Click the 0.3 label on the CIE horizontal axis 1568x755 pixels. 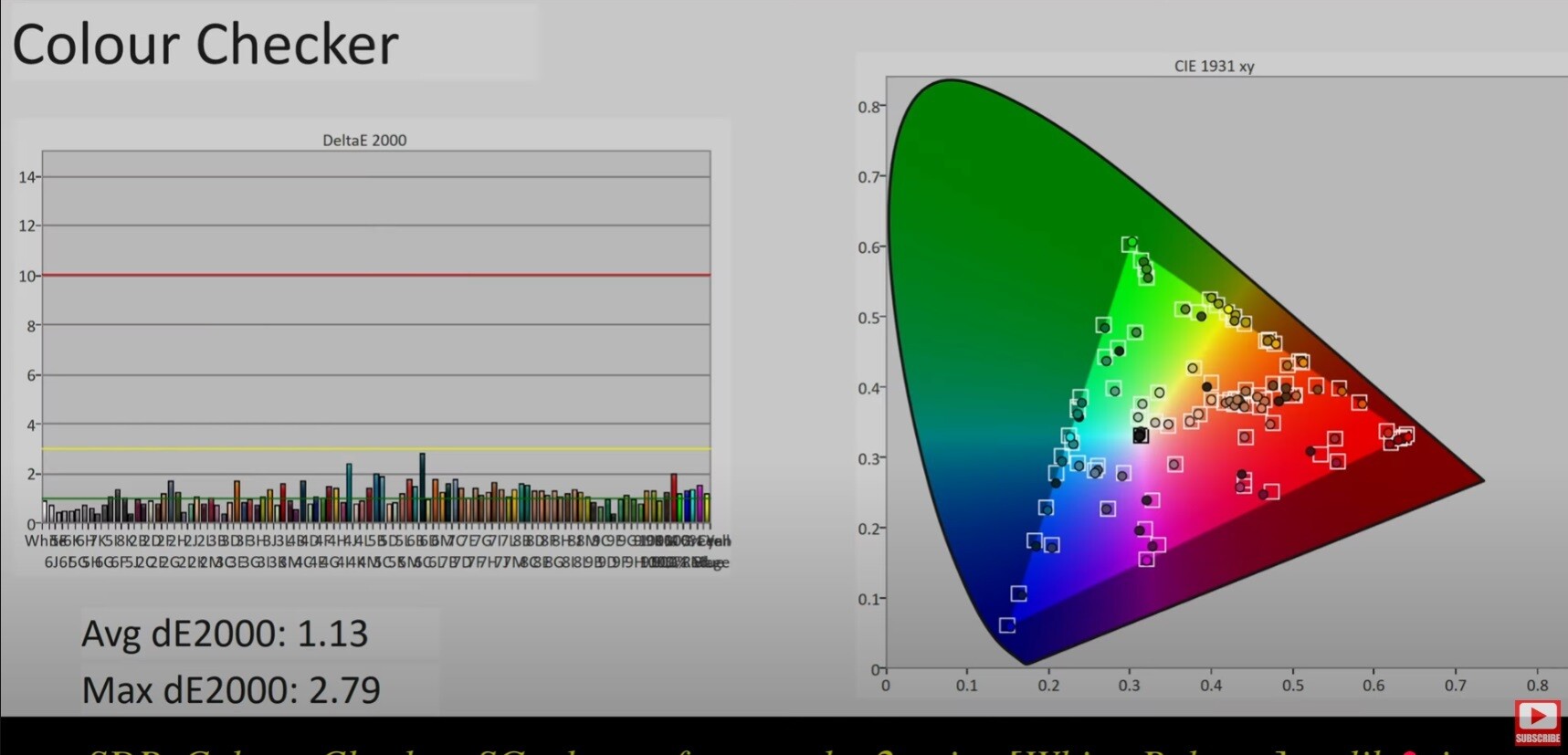coord(1130,686)
